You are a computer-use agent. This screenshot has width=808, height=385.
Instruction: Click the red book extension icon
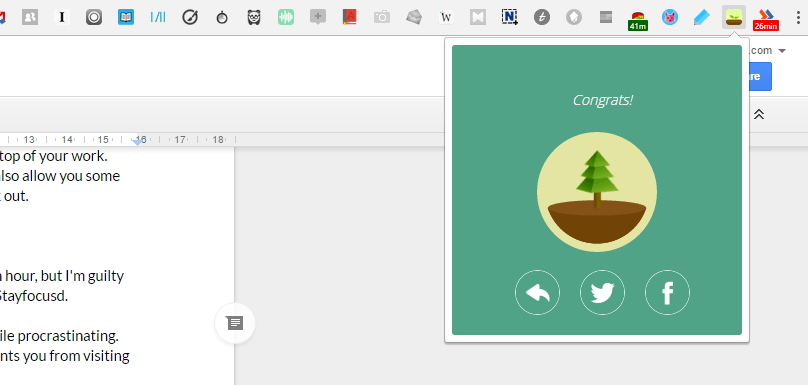350,18
